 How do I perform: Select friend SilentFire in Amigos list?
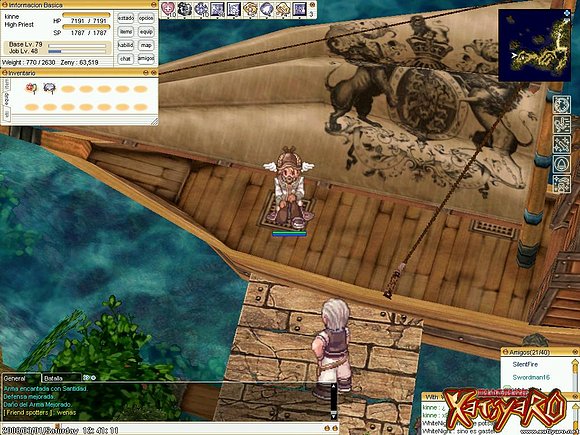525,364
